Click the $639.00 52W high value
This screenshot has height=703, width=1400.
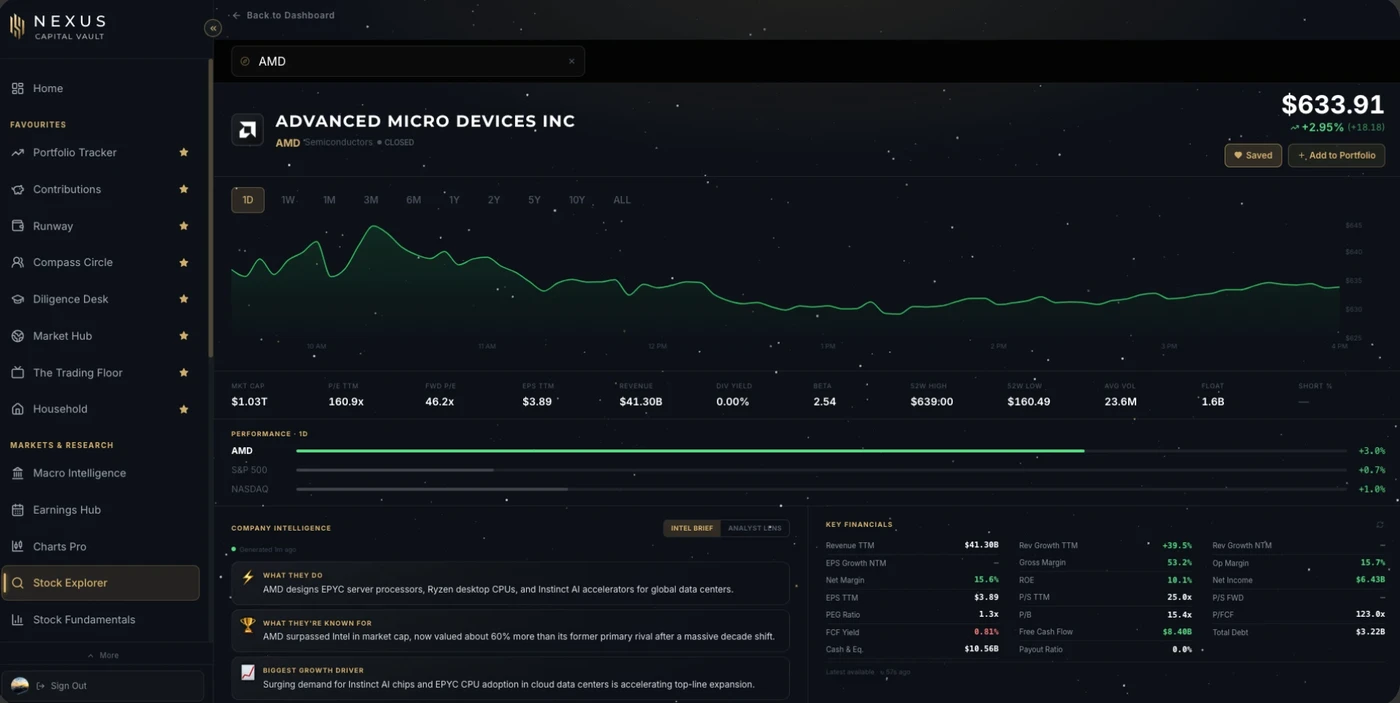click(x=932, y=402)
